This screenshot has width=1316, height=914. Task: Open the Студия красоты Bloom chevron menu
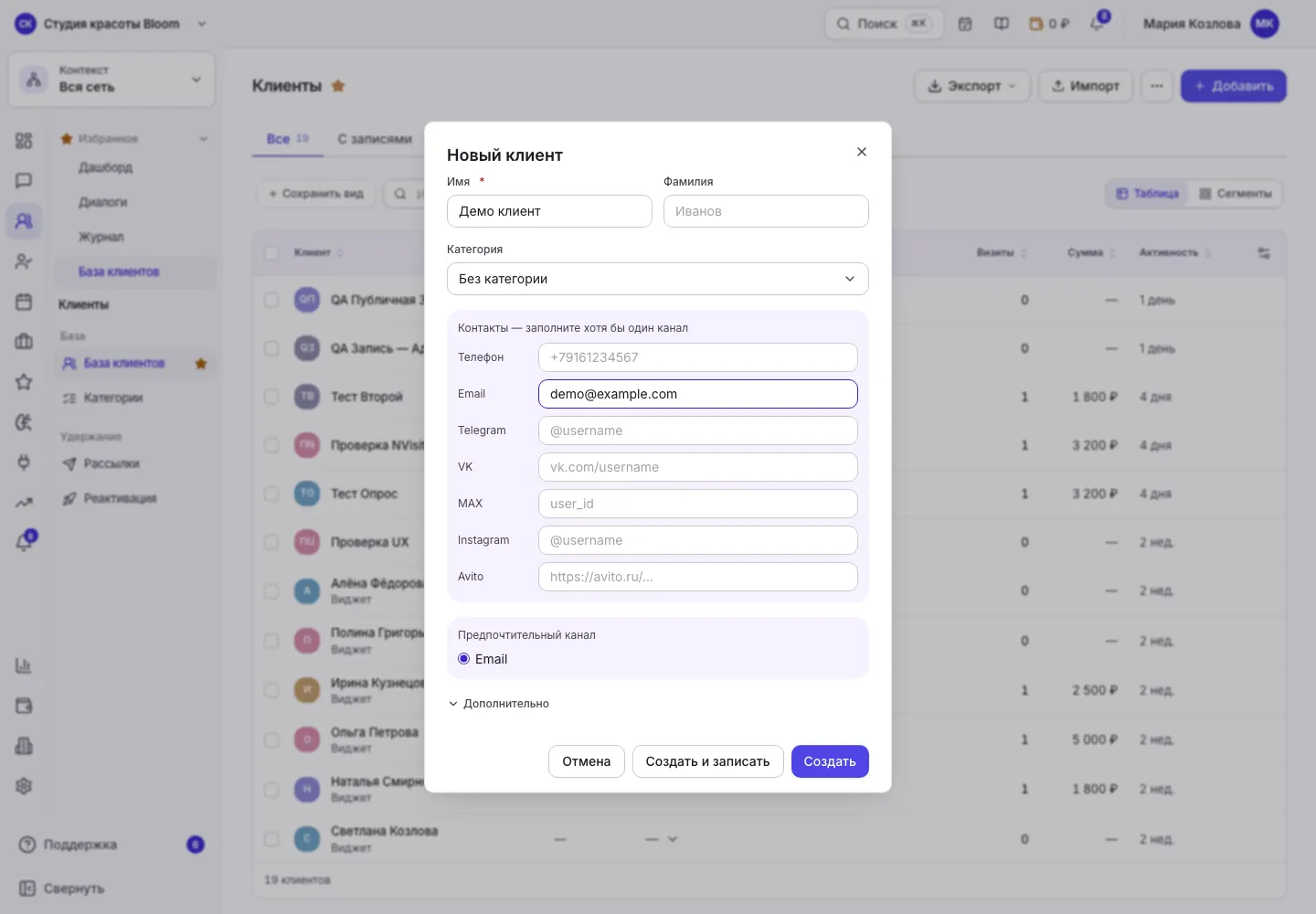(202, 24)
